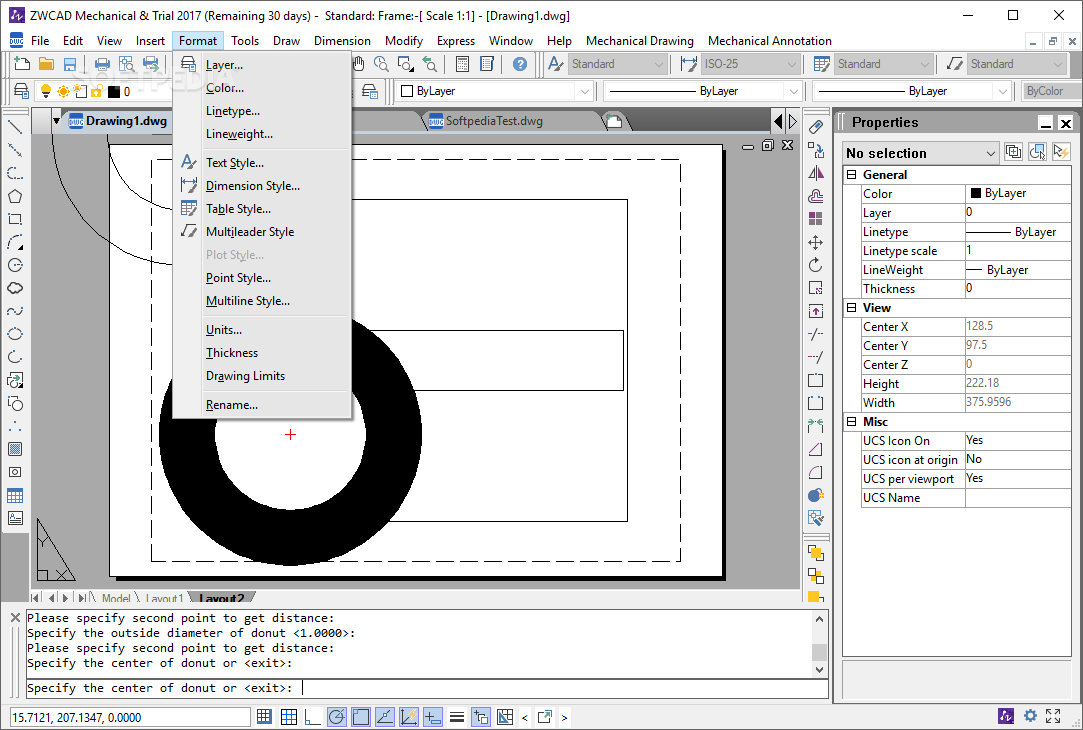Select the Erase tool in modify toolbar
This screenshot has width=1083, height=730.
pyautogui.click(x=816, y=127)
